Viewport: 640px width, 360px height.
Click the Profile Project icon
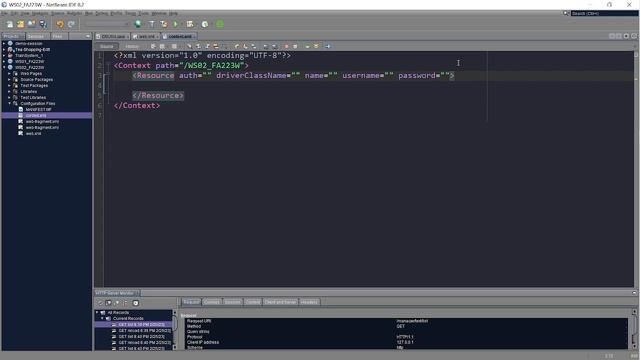click(x=205, y=24)
